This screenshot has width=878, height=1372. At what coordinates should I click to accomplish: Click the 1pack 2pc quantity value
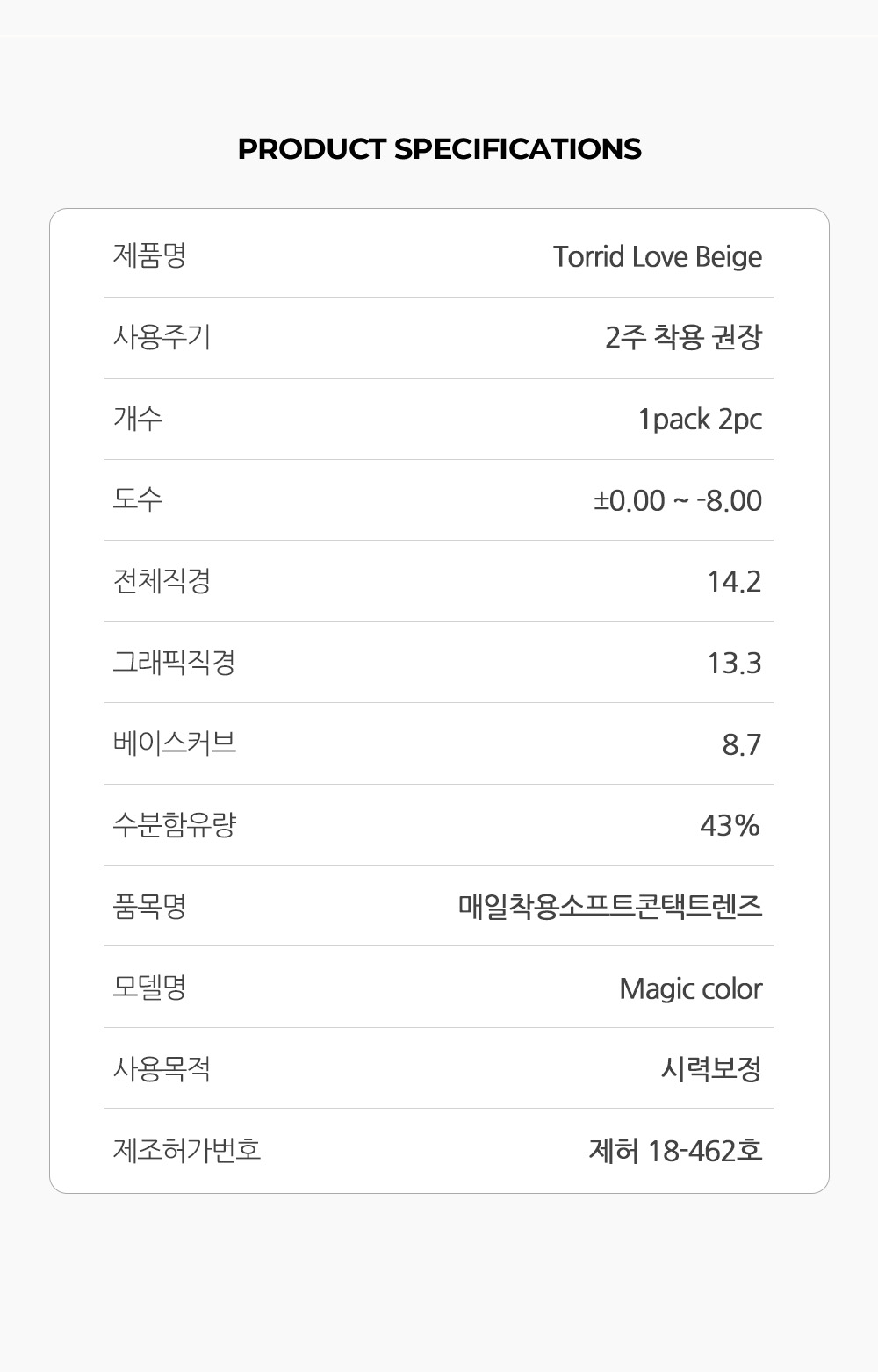point(700,420)
